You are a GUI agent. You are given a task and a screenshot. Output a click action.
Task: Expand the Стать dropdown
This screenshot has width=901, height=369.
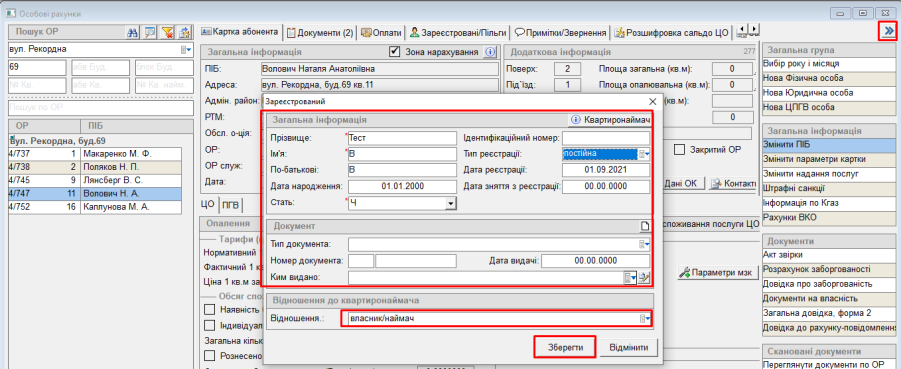coord(451,203)
